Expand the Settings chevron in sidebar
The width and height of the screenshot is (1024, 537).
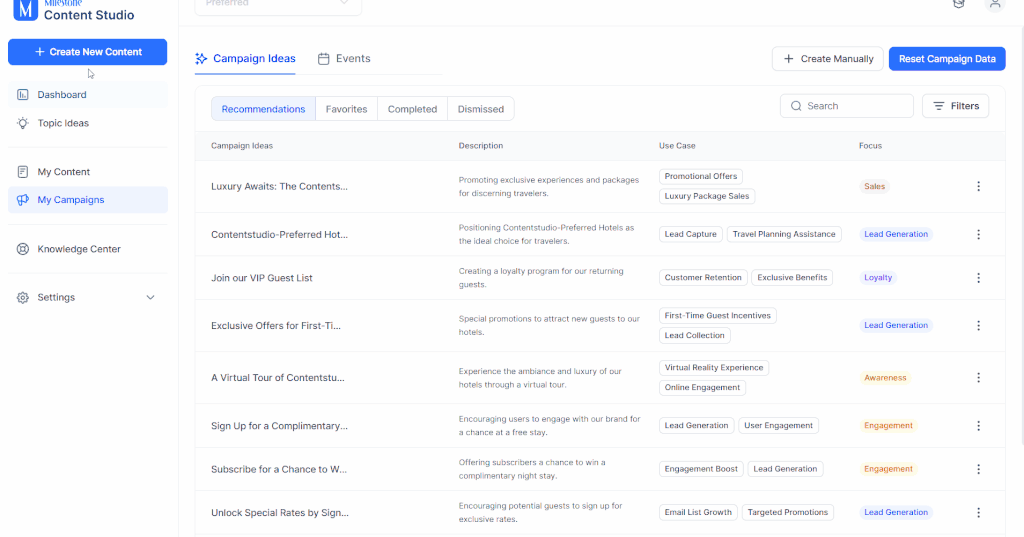pos(150,297)
